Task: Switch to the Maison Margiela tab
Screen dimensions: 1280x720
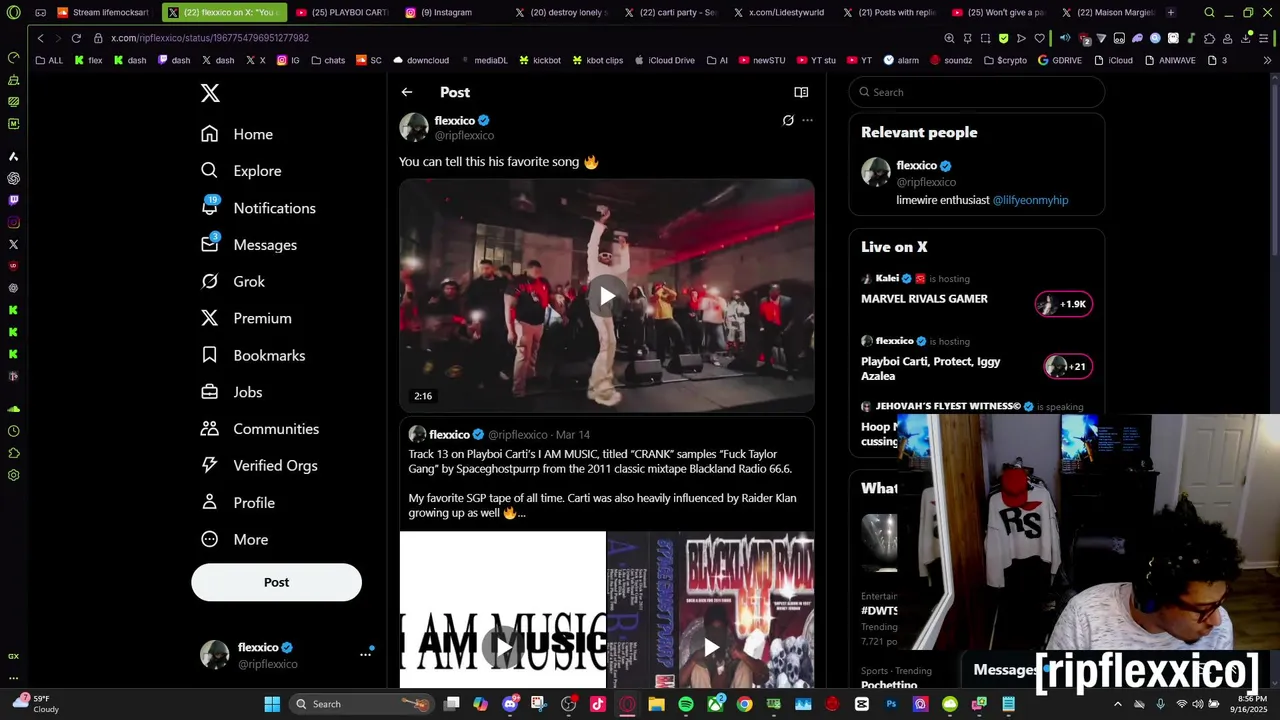Action: 1107,13
